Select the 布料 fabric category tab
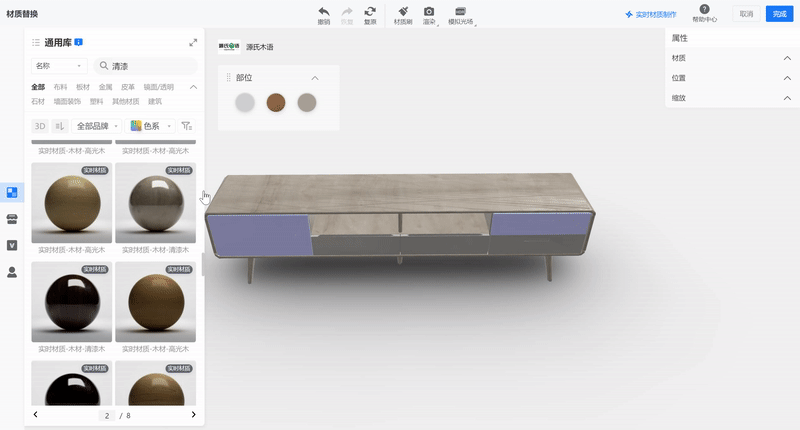The width and height of the screenshot is (800, 430). (60, 87)
